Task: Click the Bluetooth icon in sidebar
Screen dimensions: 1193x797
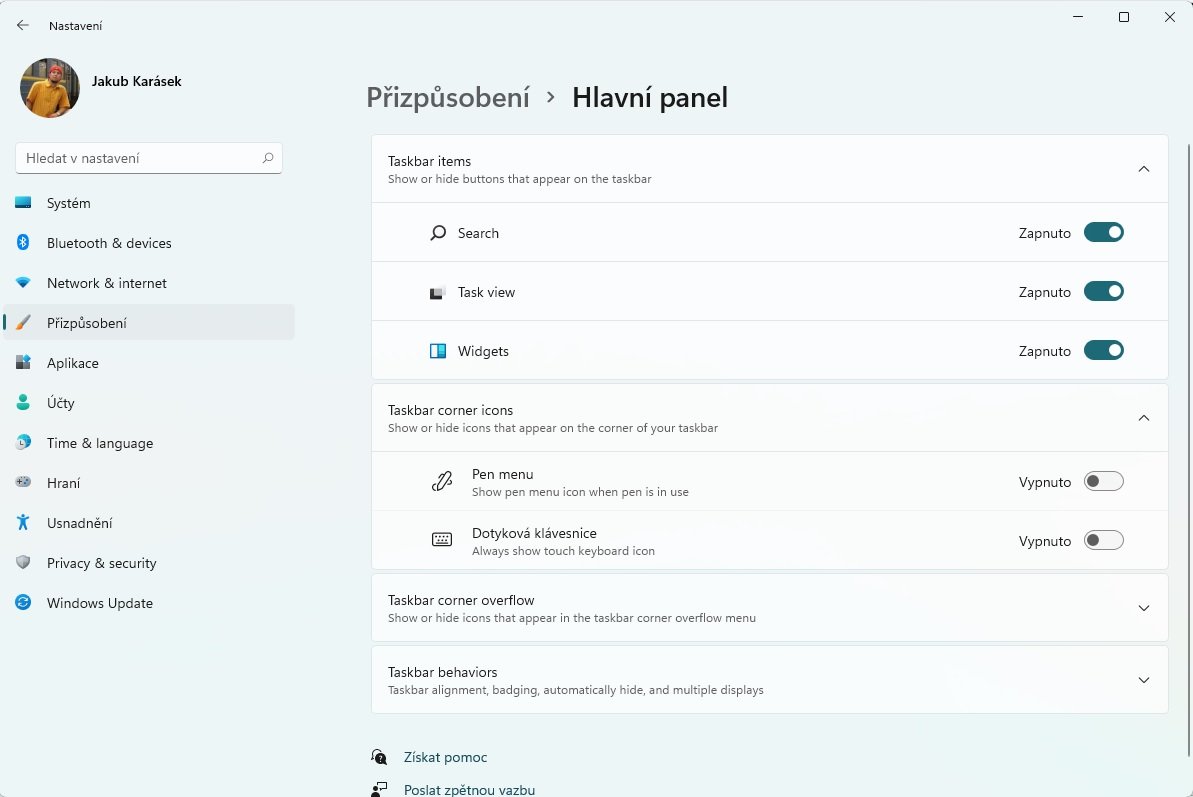Action: pyautogui.click(x=23, y=243)
